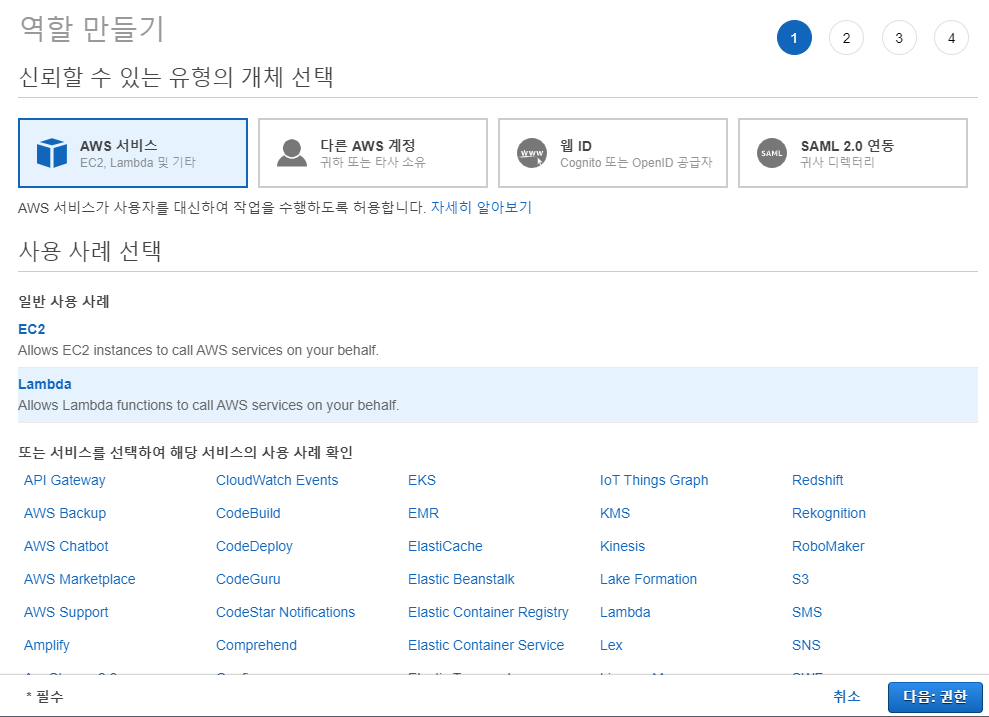This screenshot has height=717, width=989.
Task: Select Lex service
Action: (x=611, y=645)
